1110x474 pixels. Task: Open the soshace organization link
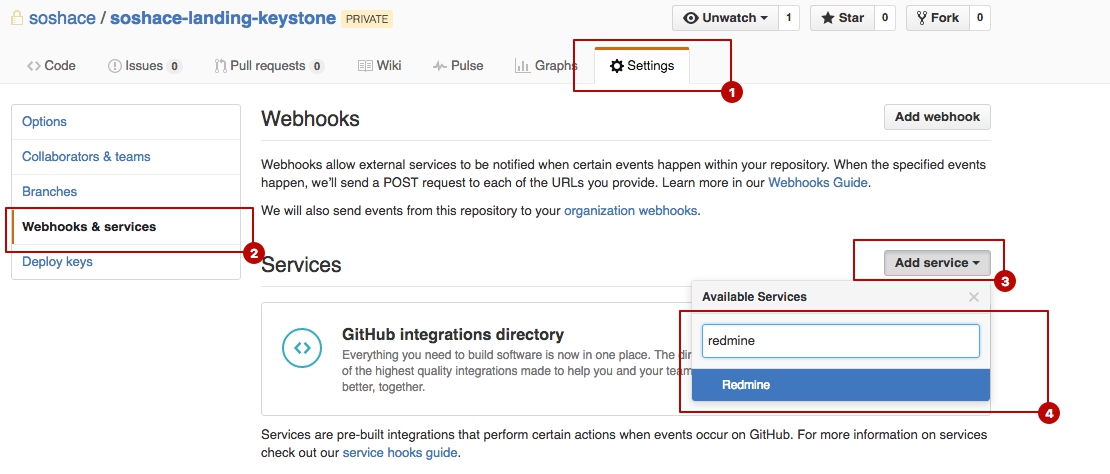click(62, 18)
